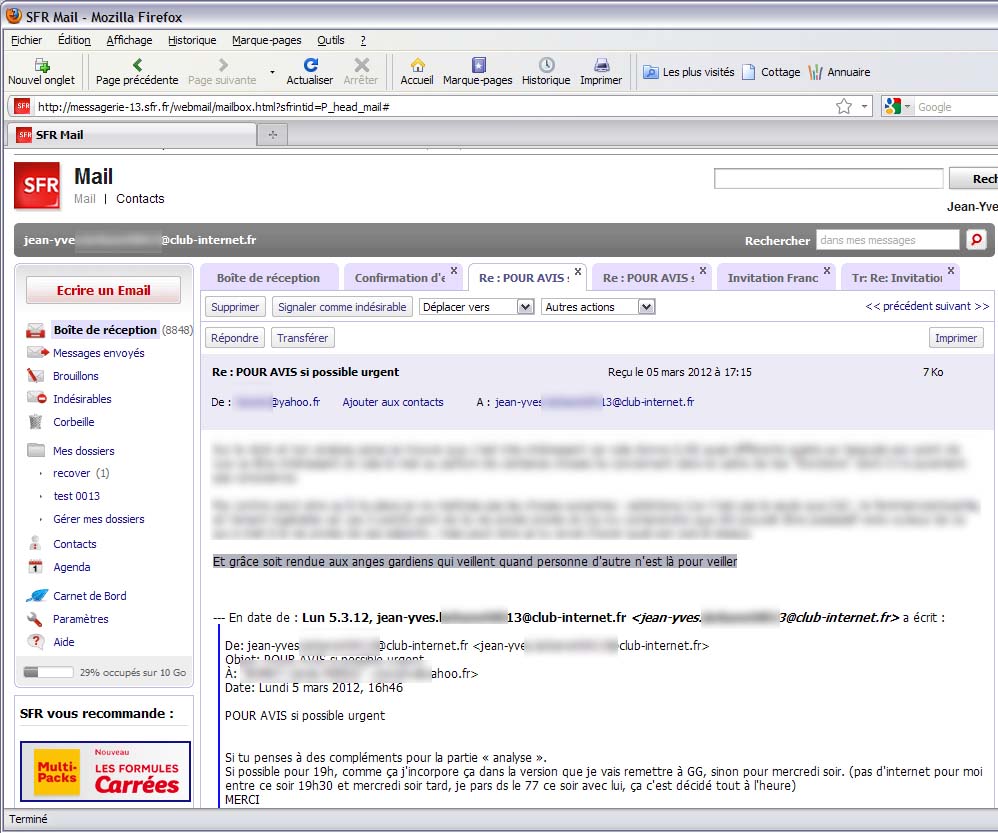The image size is (998, 833).
Task: Open a new tab with Nouvel onglet
Action: [x=41, y=72]
